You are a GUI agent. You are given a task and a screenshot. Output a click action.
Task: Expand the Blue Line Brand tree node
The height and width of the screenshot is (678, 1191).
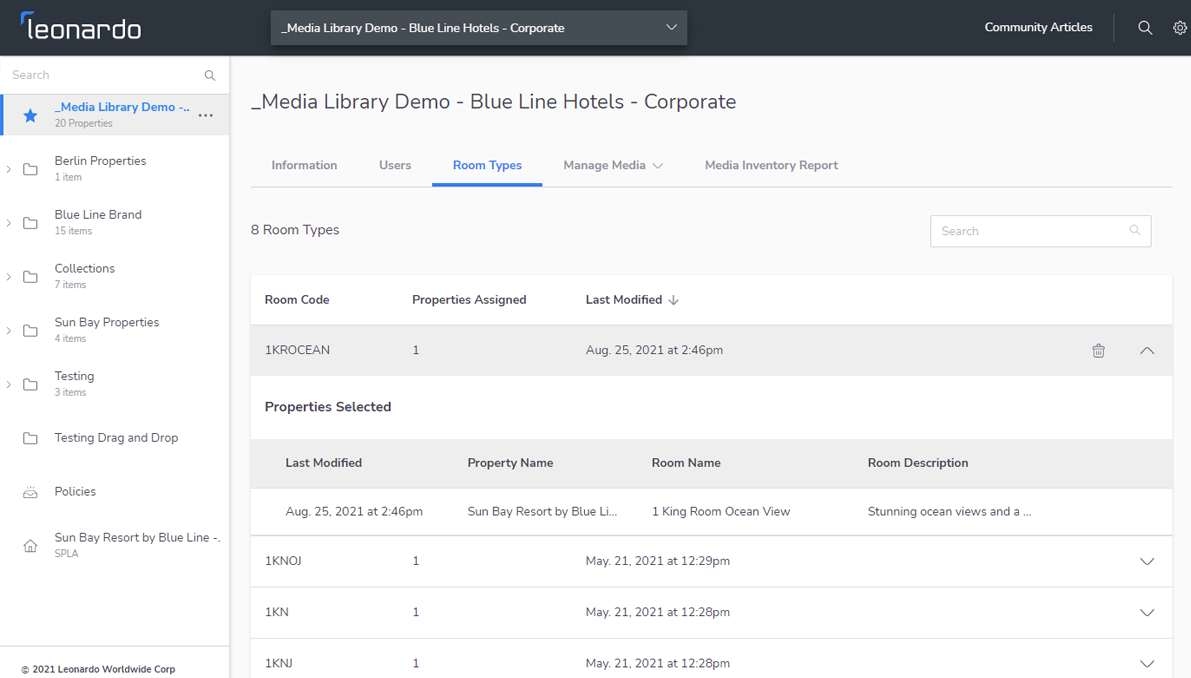pos(8,223)
